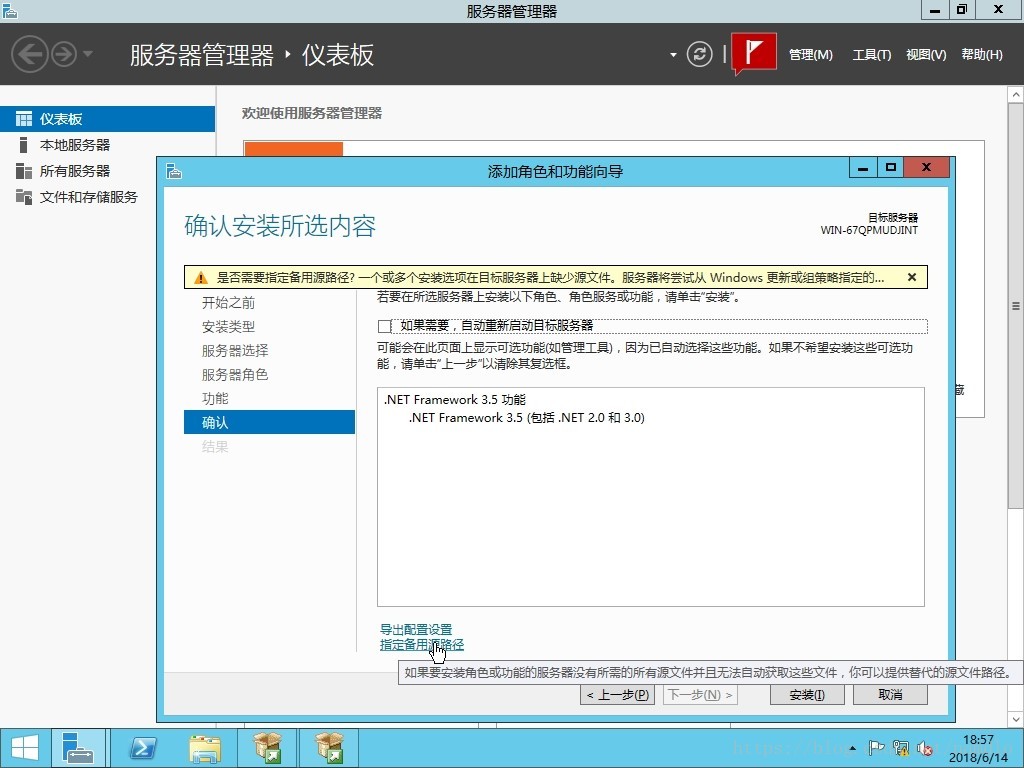Click the 本地服务器 icon
This screenshot has height=768, width=1024.
pyautogui.click(x=24, y=145)
